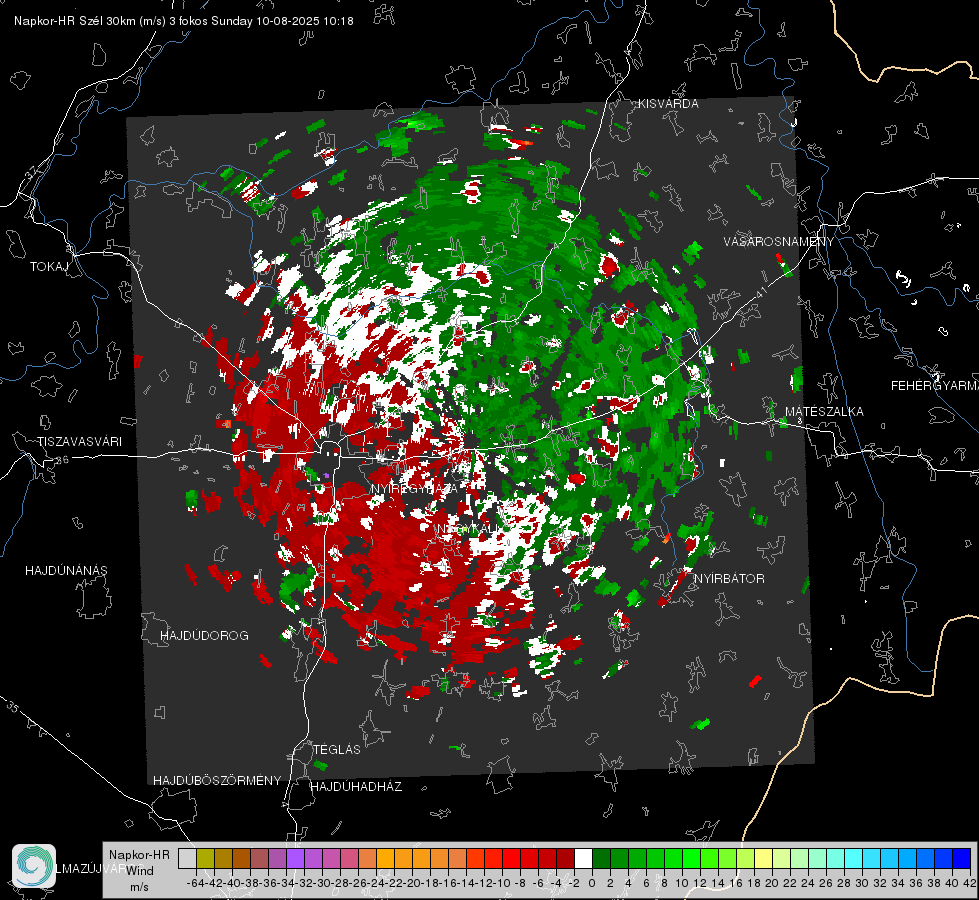The height and width of the screenshot is (900, 979).
Task: Click the TISZAVASVÁRI city label
Action: coord(79,442)
